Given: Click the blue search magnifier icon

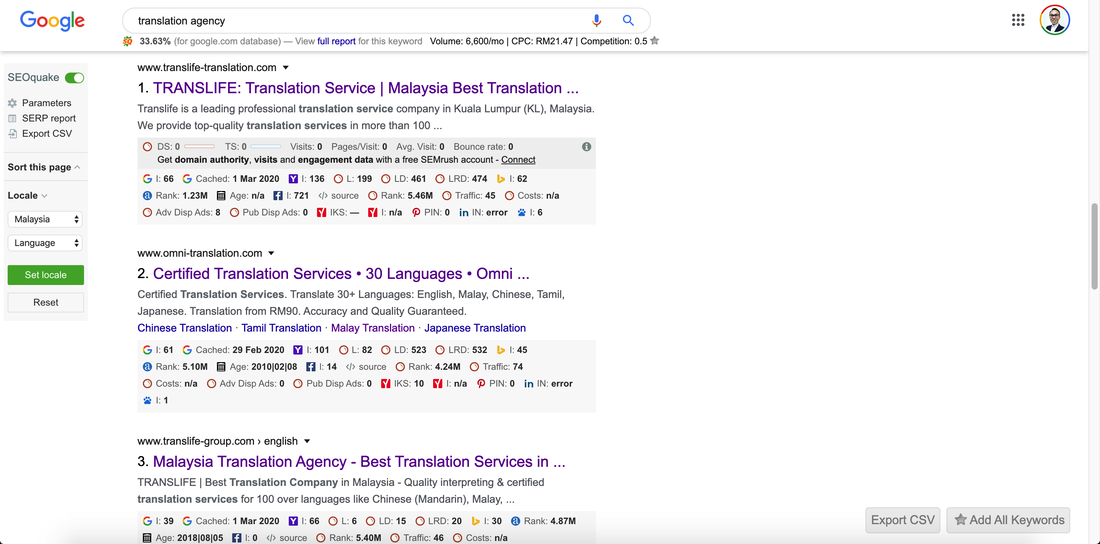Looking at the screenshot, I should click(628, 20).
